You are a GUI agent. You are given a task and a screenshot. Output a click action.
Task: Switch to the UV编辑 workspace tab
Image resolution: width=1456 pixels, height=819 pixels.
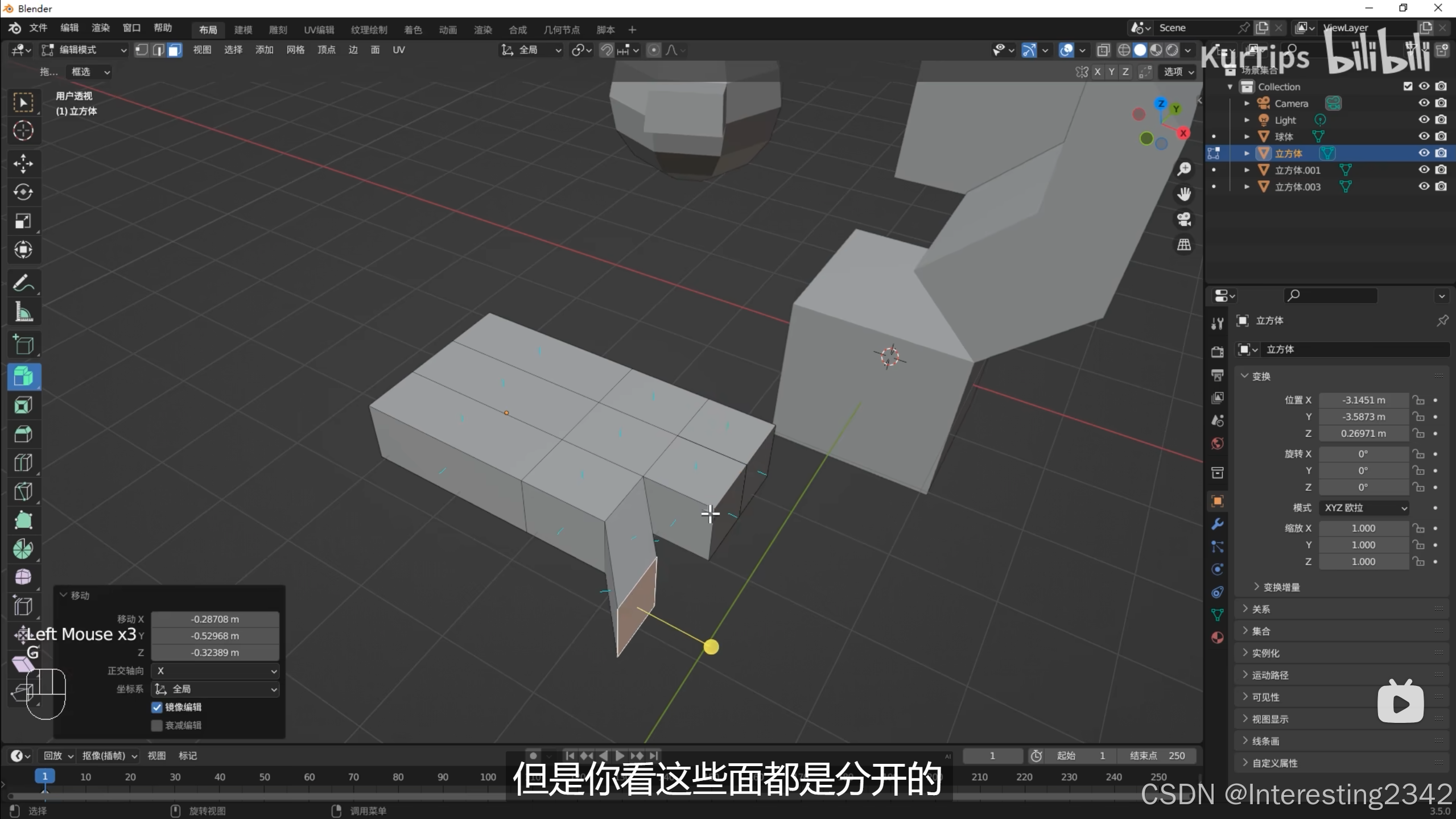(319, 30)
